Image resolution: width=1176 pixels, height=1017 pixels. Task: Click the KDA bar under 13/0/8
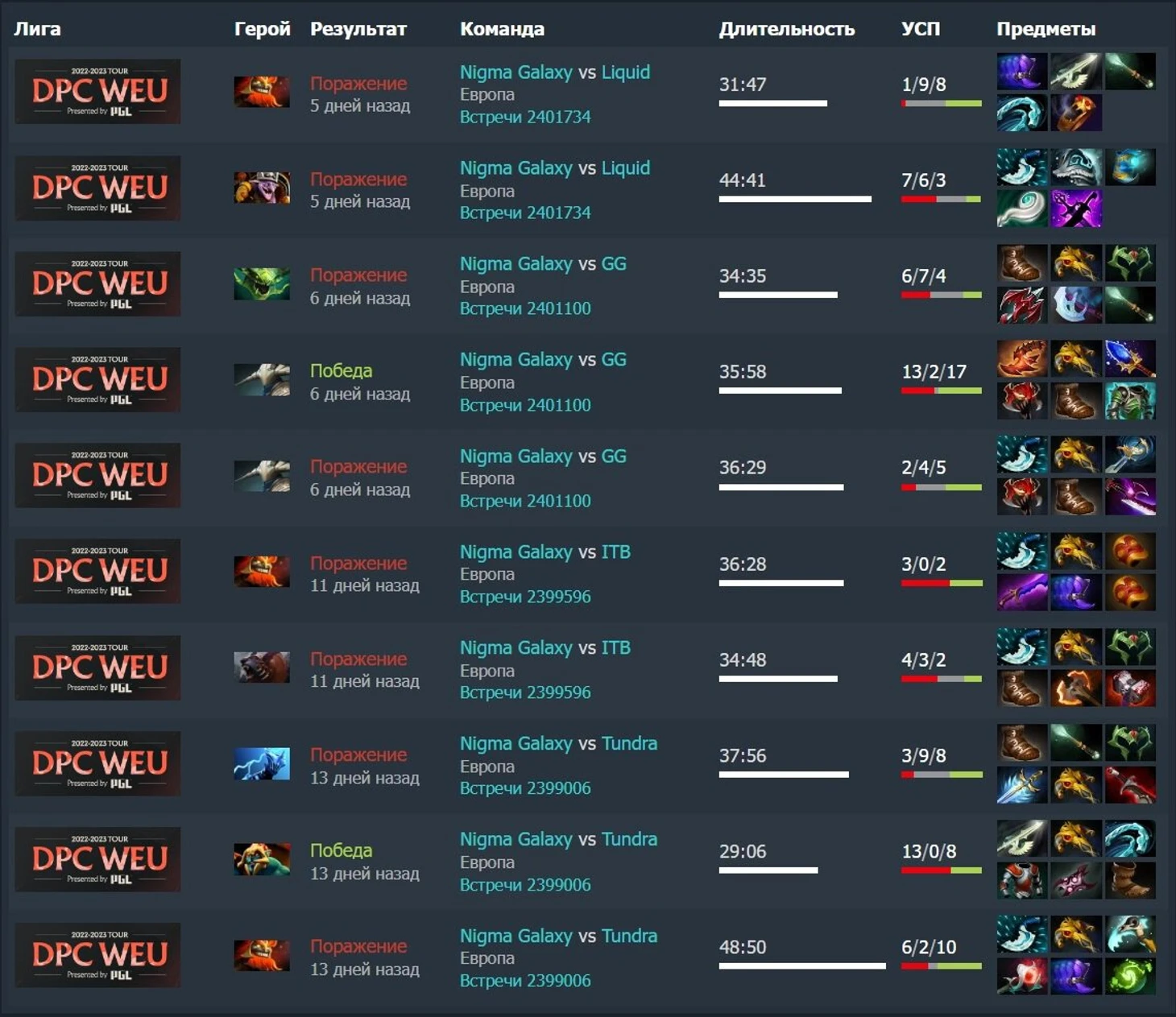click(942, 870)
